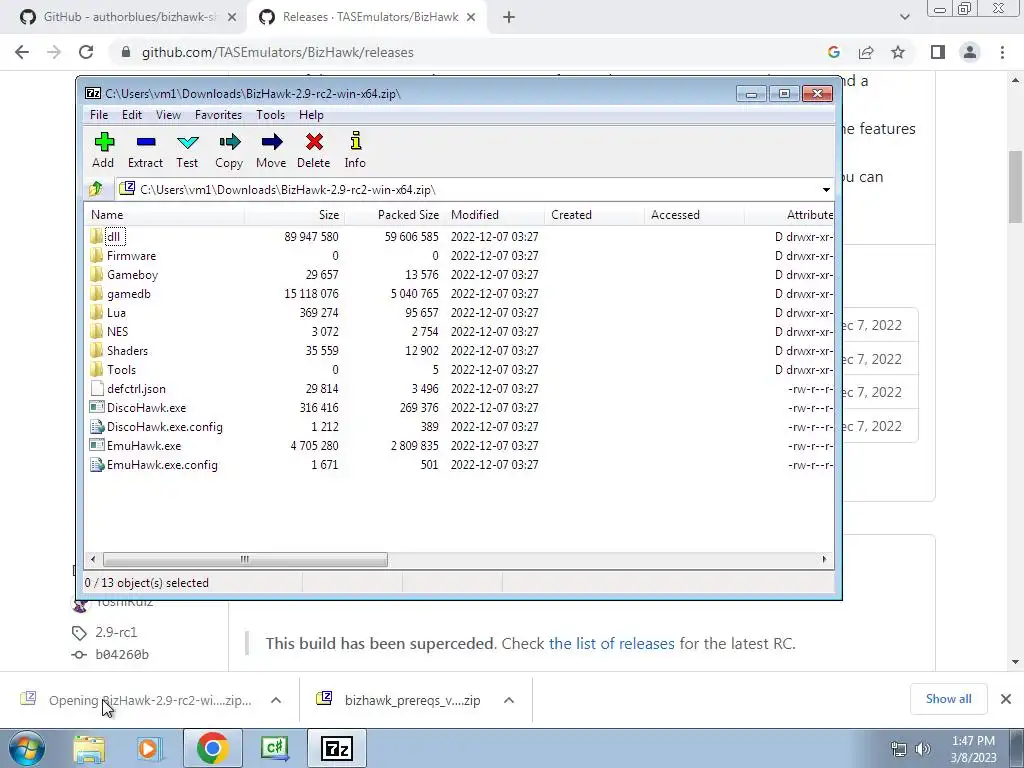Go up one folder level icon
The width and height of the screenshot is (1024, 768).
coord(96,189)
